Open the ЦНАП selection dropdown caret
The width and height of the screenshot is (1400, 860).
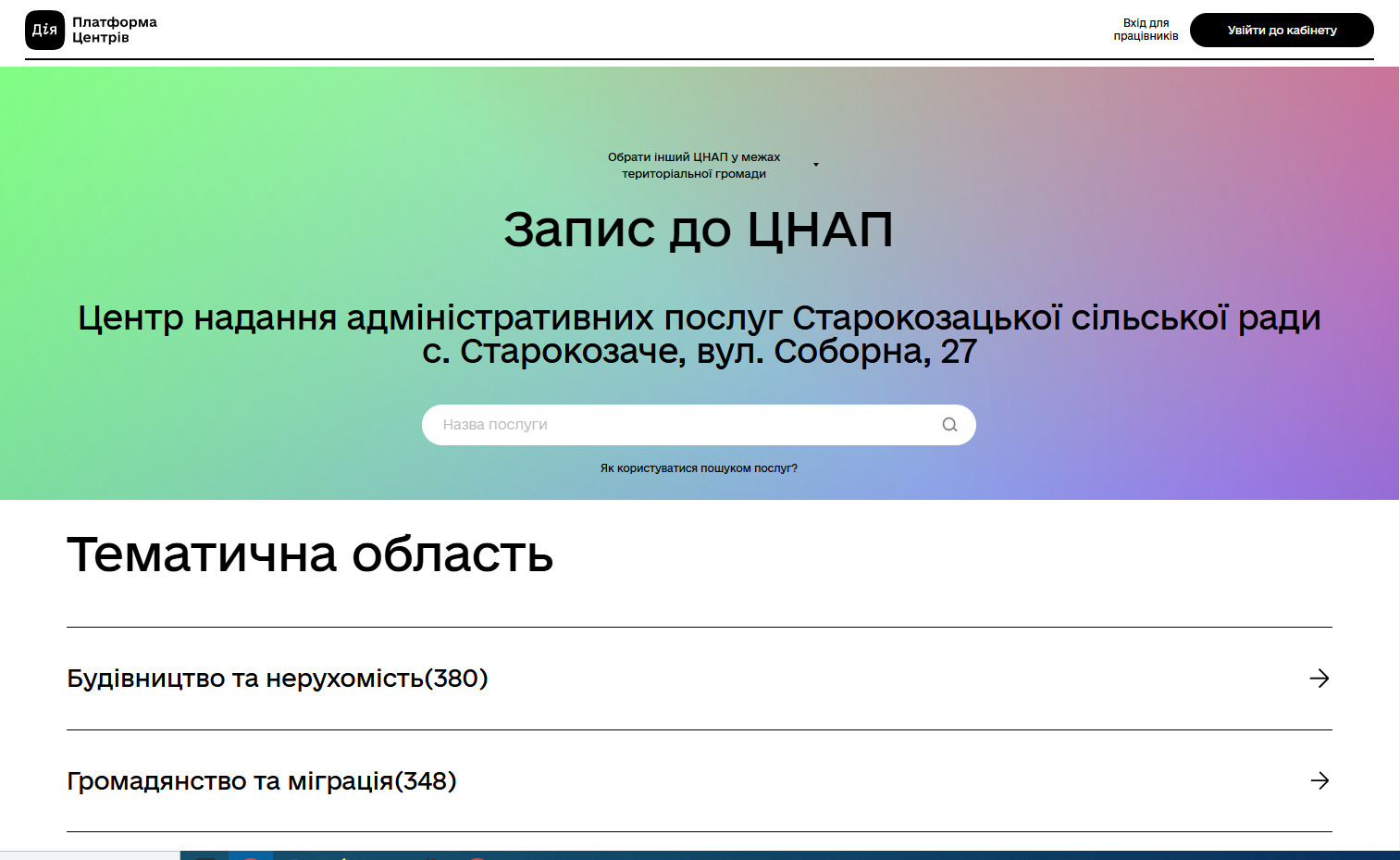[815, 165]
